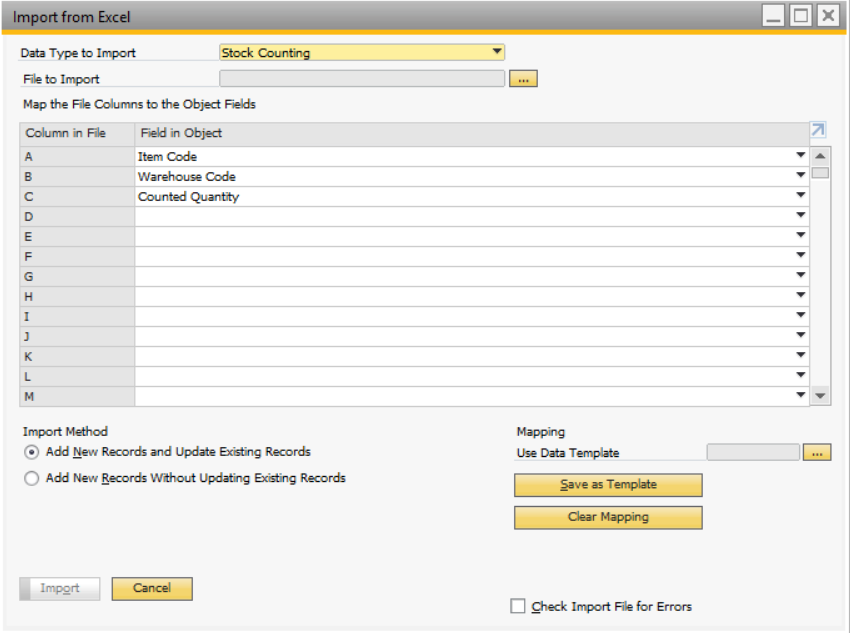Select Add New Records and Update Existing Records

32,452
